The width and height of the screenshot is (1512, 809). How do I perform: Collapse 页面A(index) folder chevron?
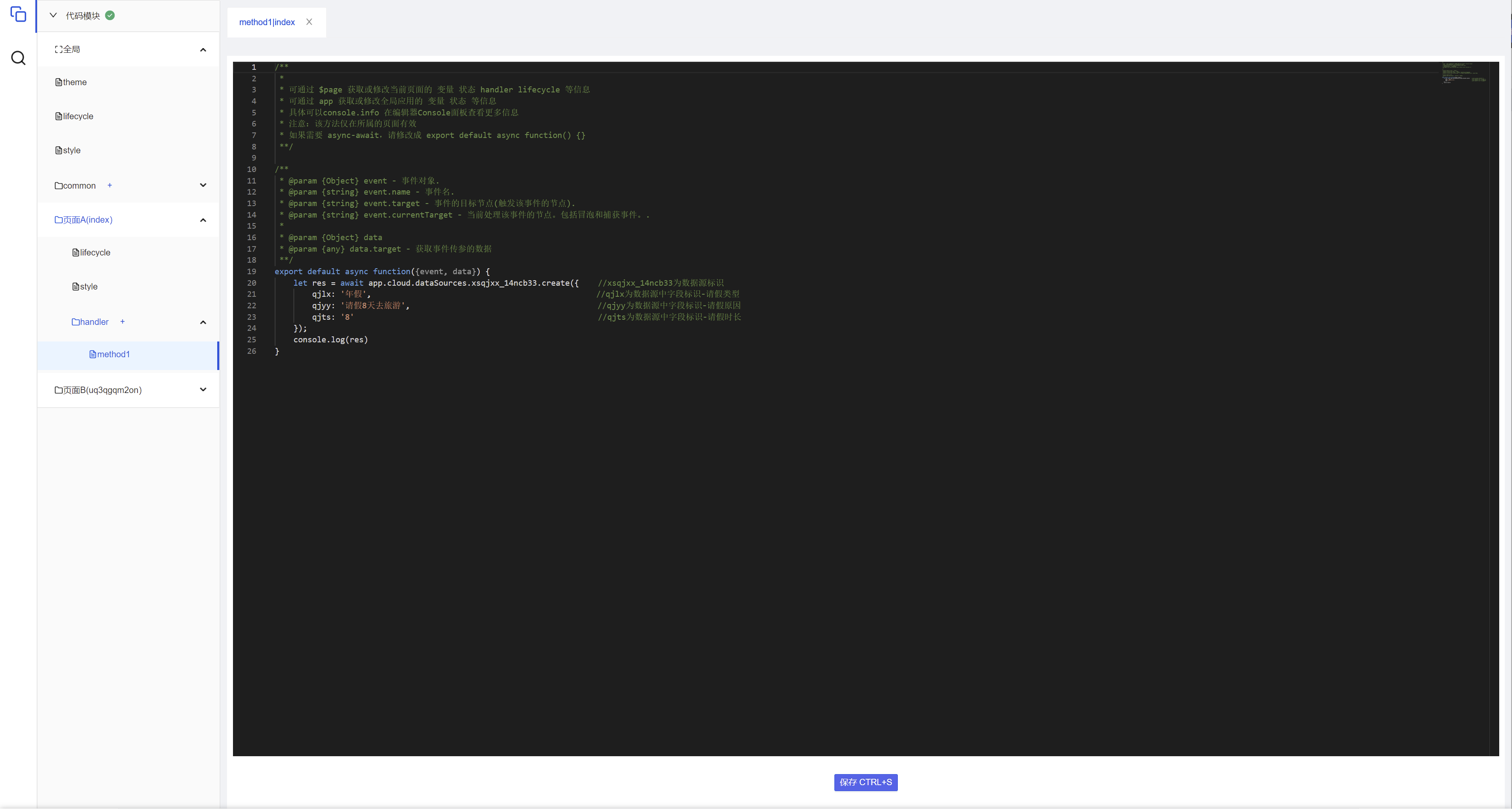[x=203, y=220]
